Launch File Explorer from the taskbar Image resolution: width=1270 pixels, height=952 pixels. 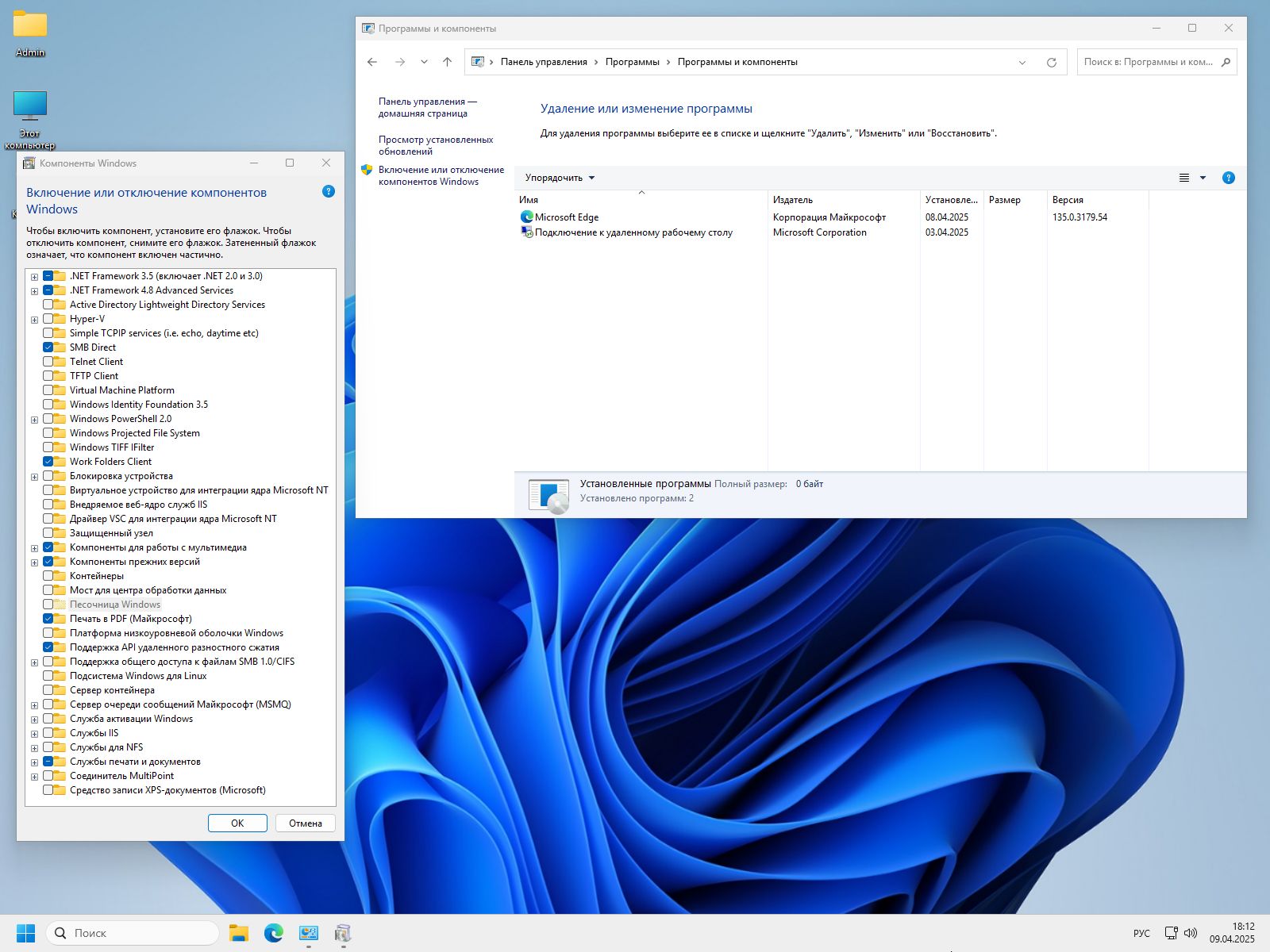pos(239,933)
